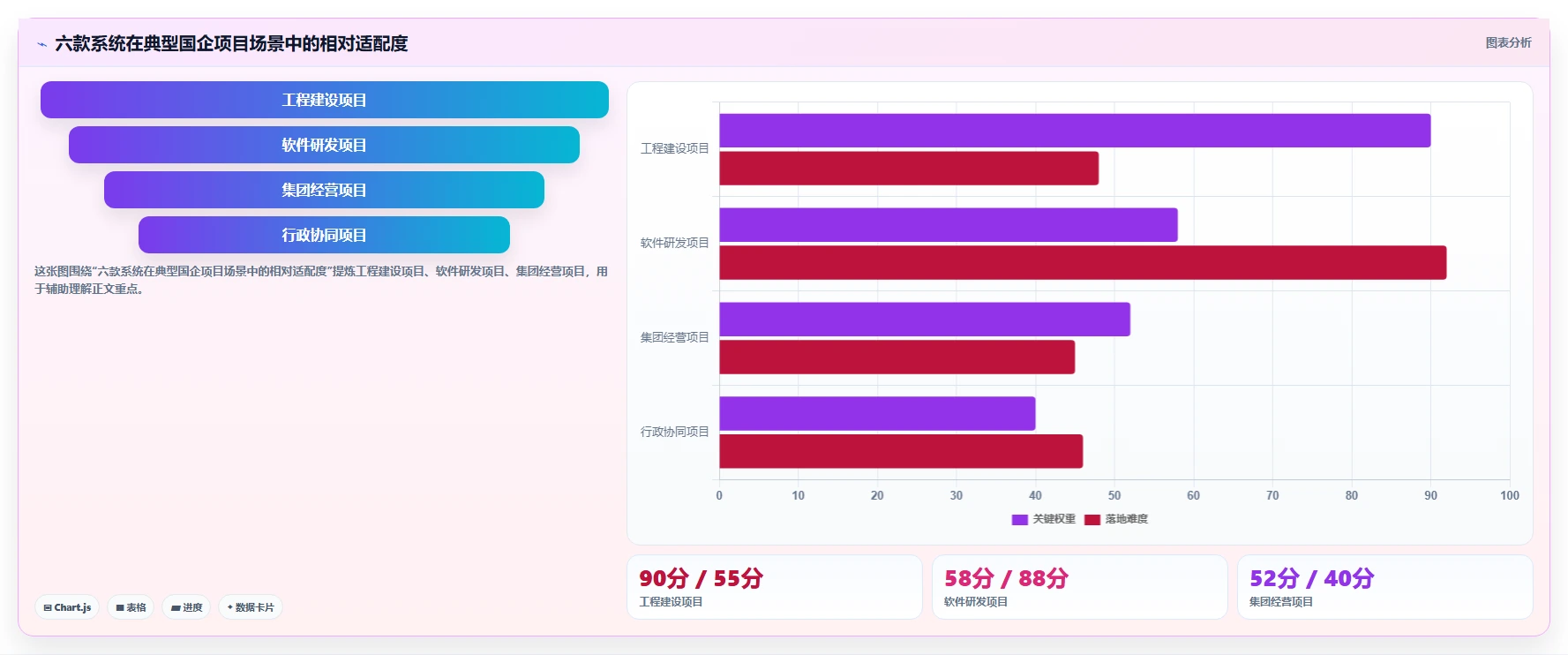
Task: Click the x-axis tick labeled 100
Action: click(x=1510, y=496)
